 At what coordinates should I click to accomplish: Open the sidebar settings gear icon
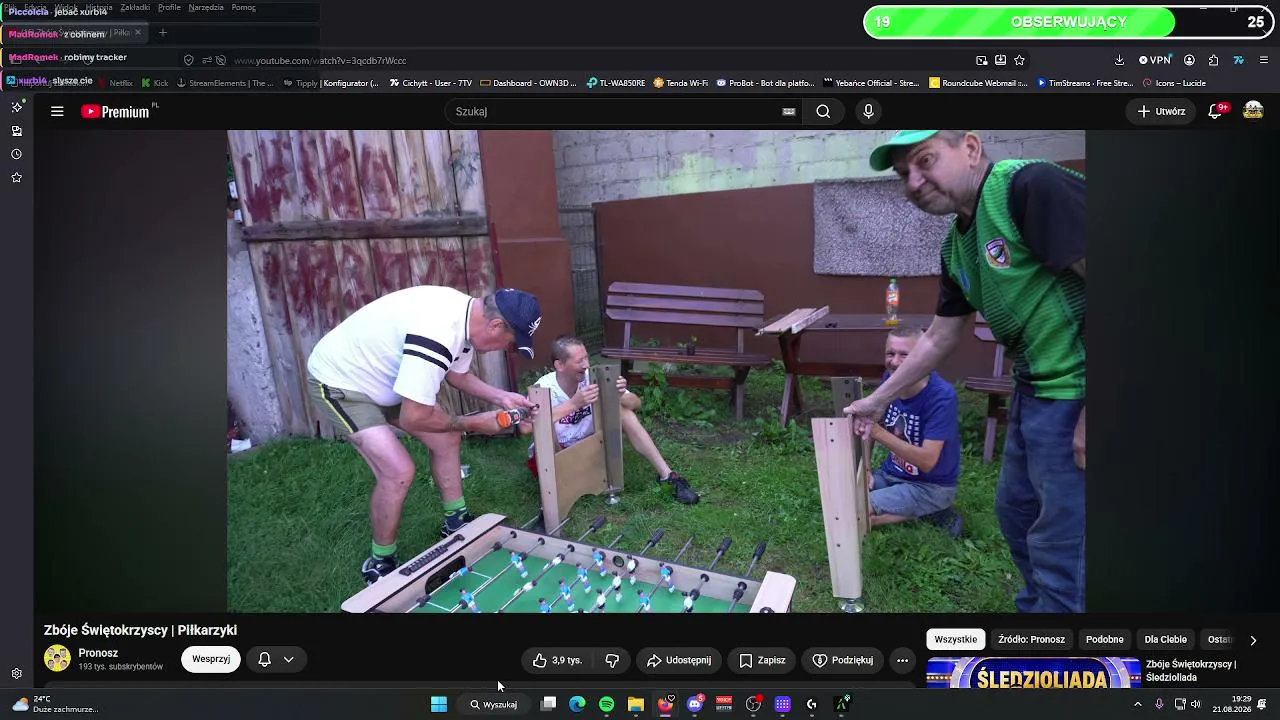click(16, 674)
